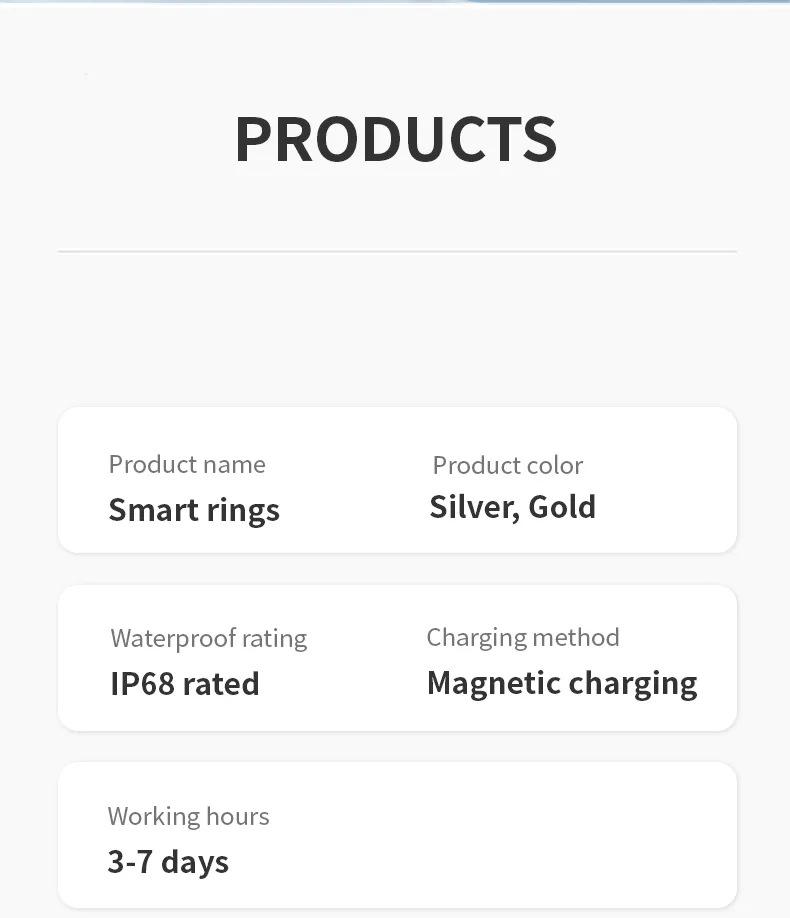Select the Product name label
The width and height of the screenshot is (790, 918).
pyautogui.click(x=187, y=465)
